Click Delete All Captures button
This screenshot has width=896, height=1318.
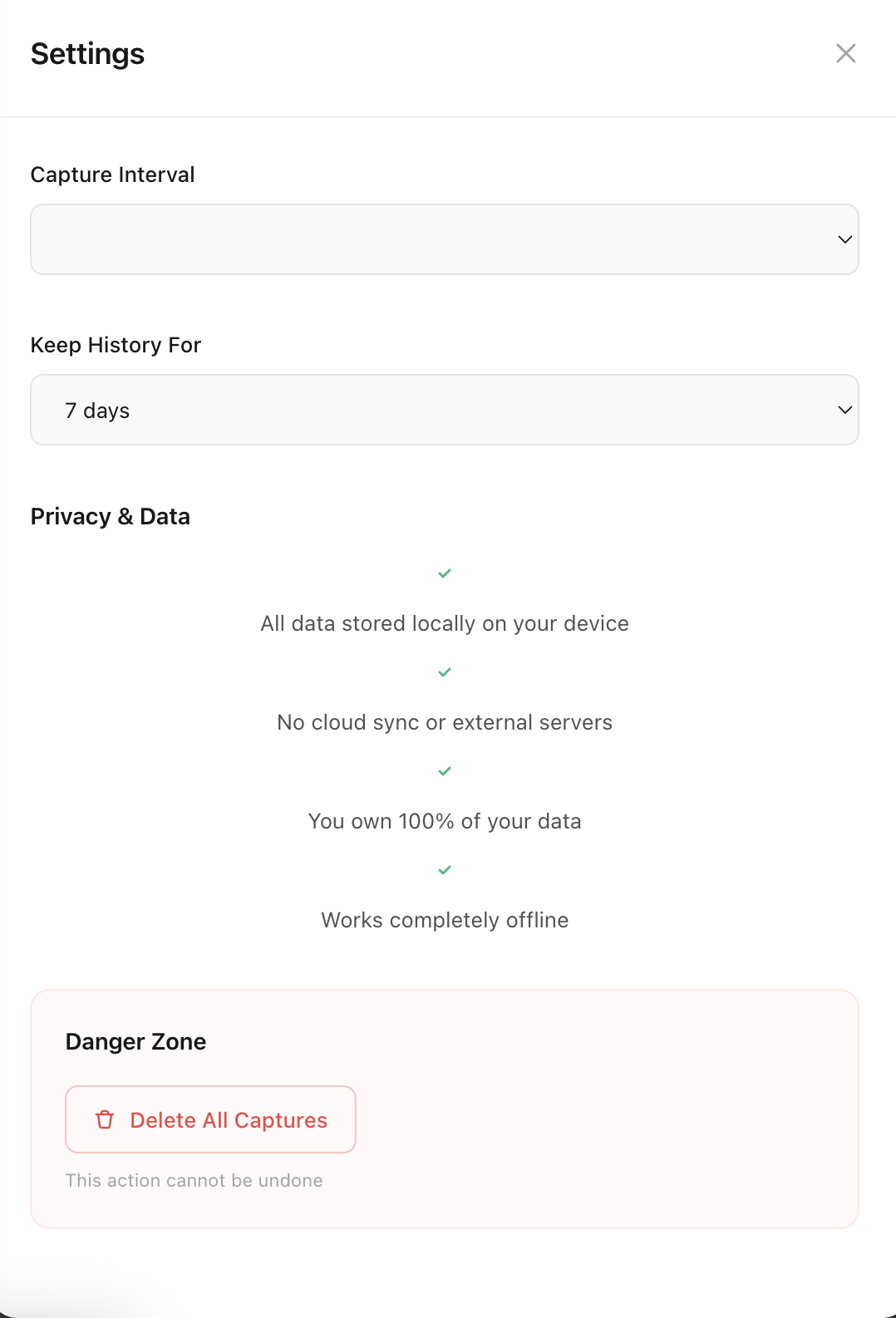(210, 1119)
